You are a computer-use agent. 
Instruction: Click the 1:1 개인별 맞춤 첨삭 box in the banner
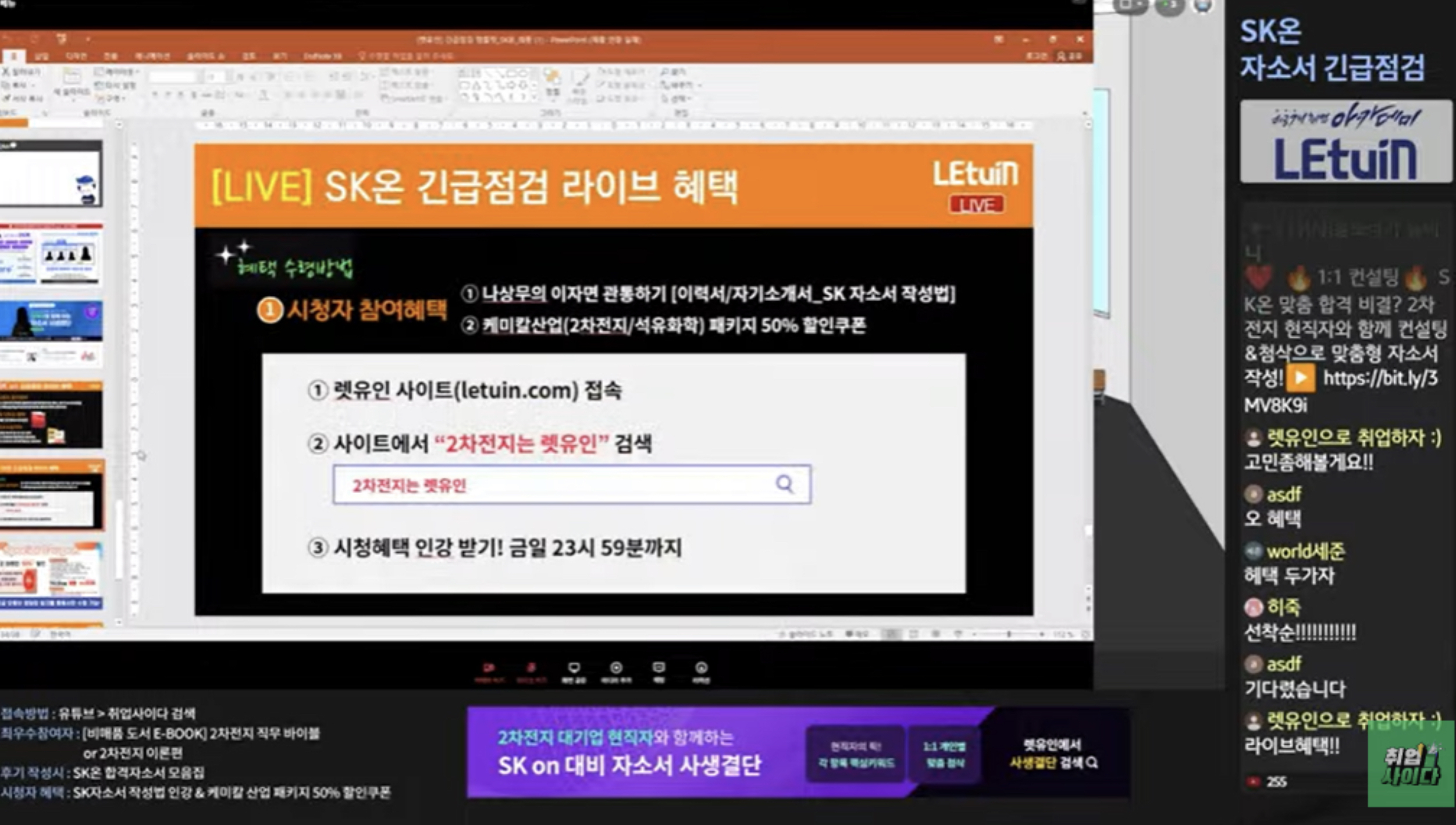pos(944,755)
